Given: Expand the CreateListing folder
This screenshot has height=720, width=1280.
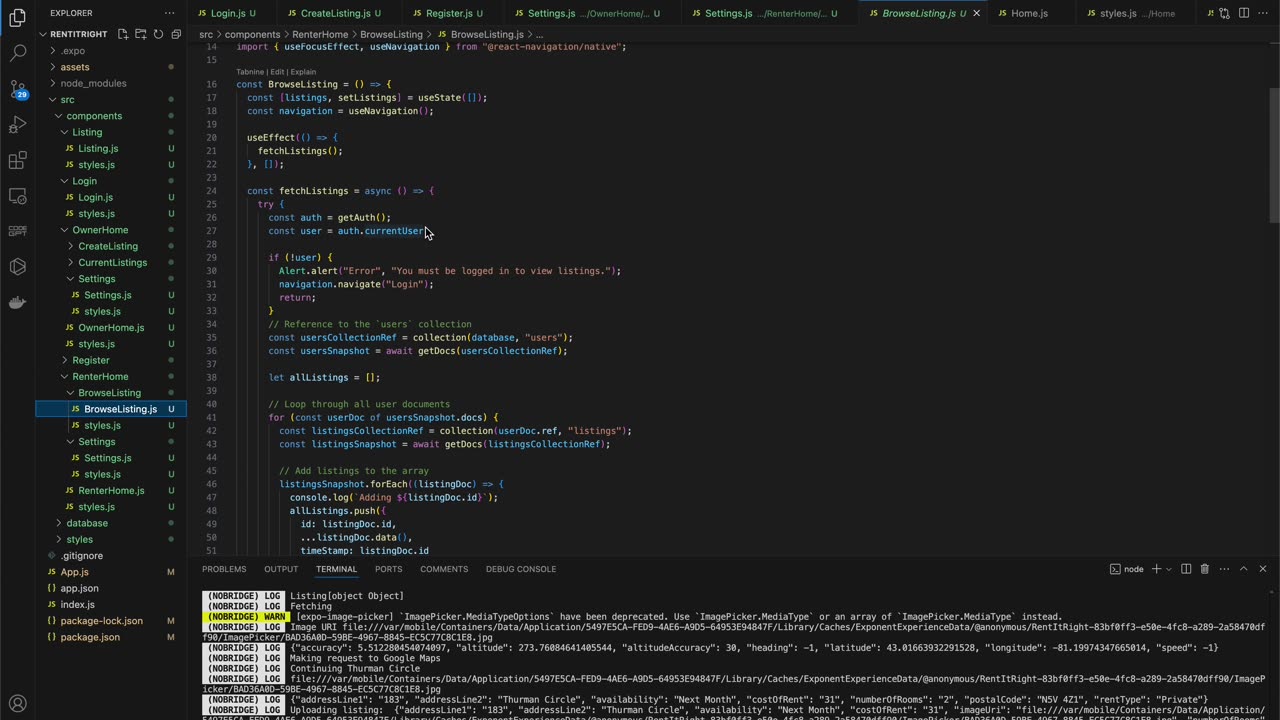Looking at the screenshot, I should (110, 246).
